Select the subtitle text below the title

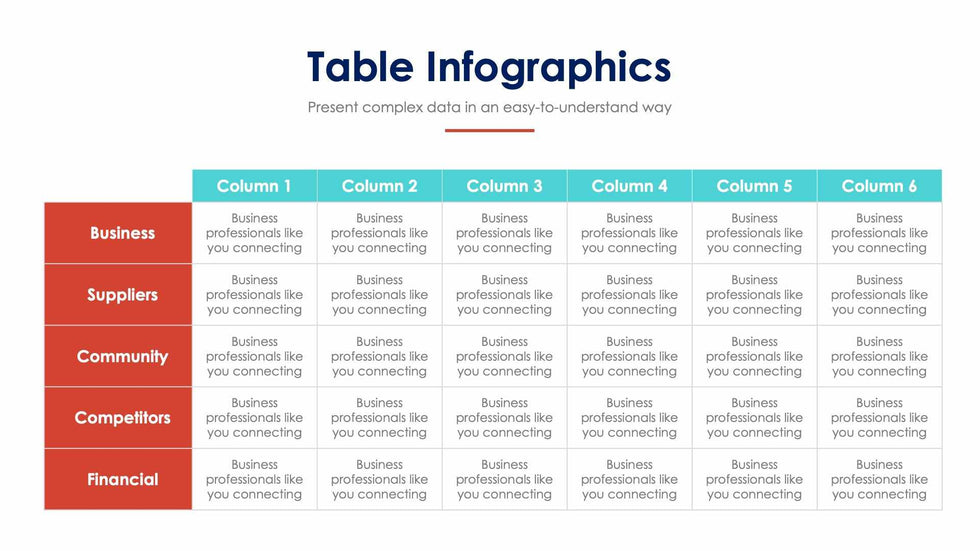tap(489, 107)
